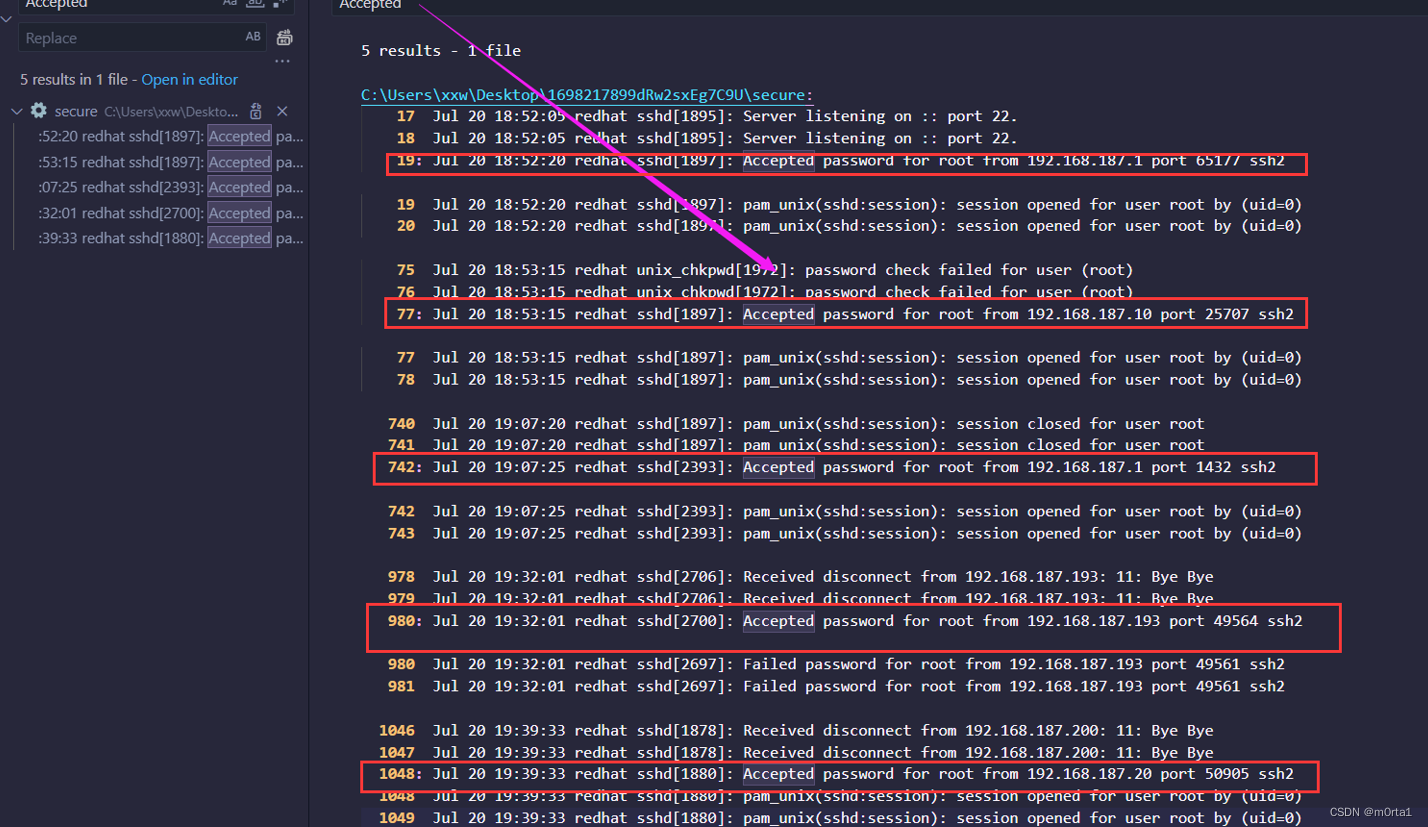
Task: Select result row :07:25 redhat sshd[2393]
Action: click(171, 187)
